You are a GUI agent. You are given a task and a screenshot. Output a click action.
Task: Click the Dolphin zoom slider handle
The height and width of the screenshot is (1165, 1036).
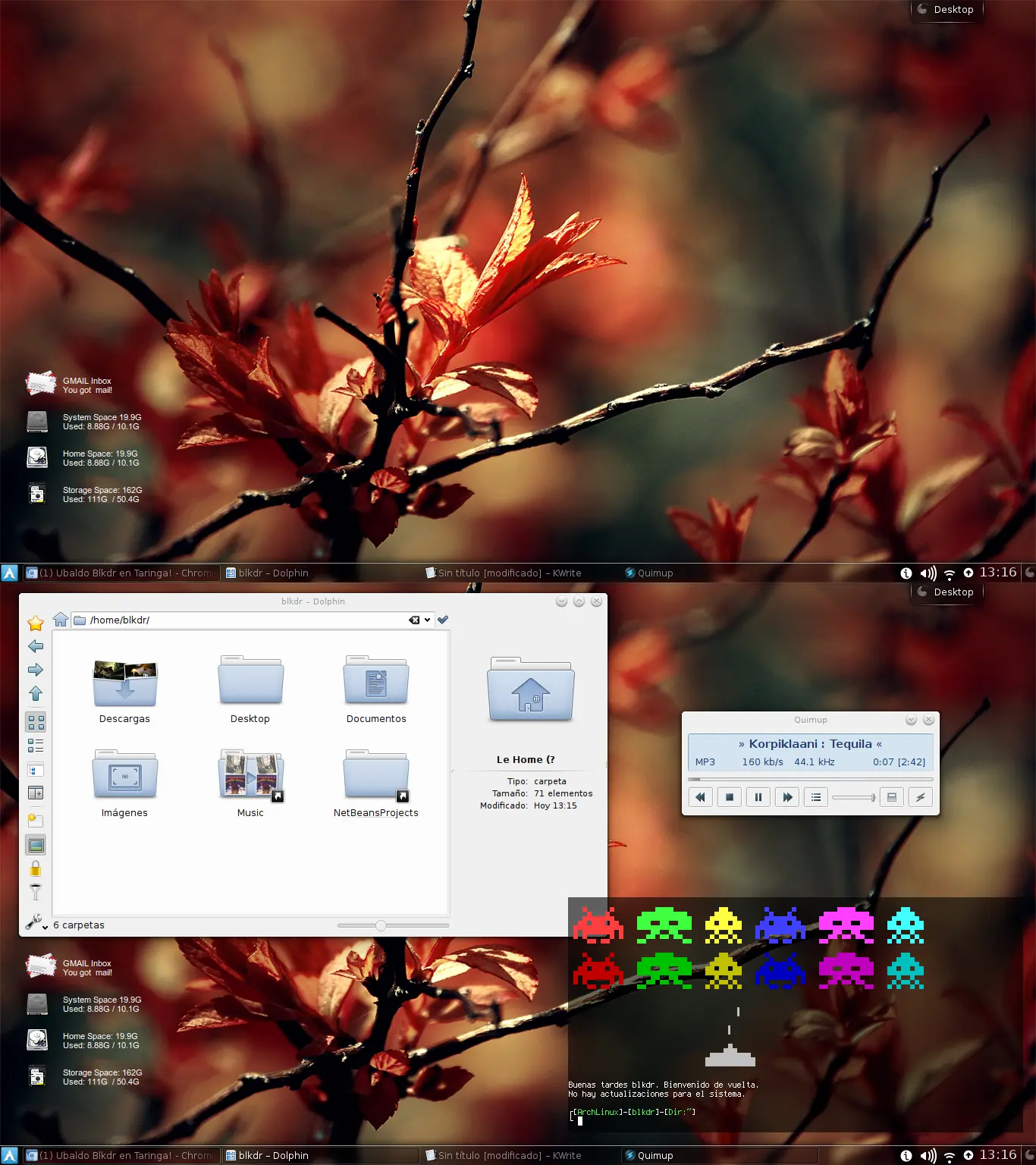pos(381,925)
